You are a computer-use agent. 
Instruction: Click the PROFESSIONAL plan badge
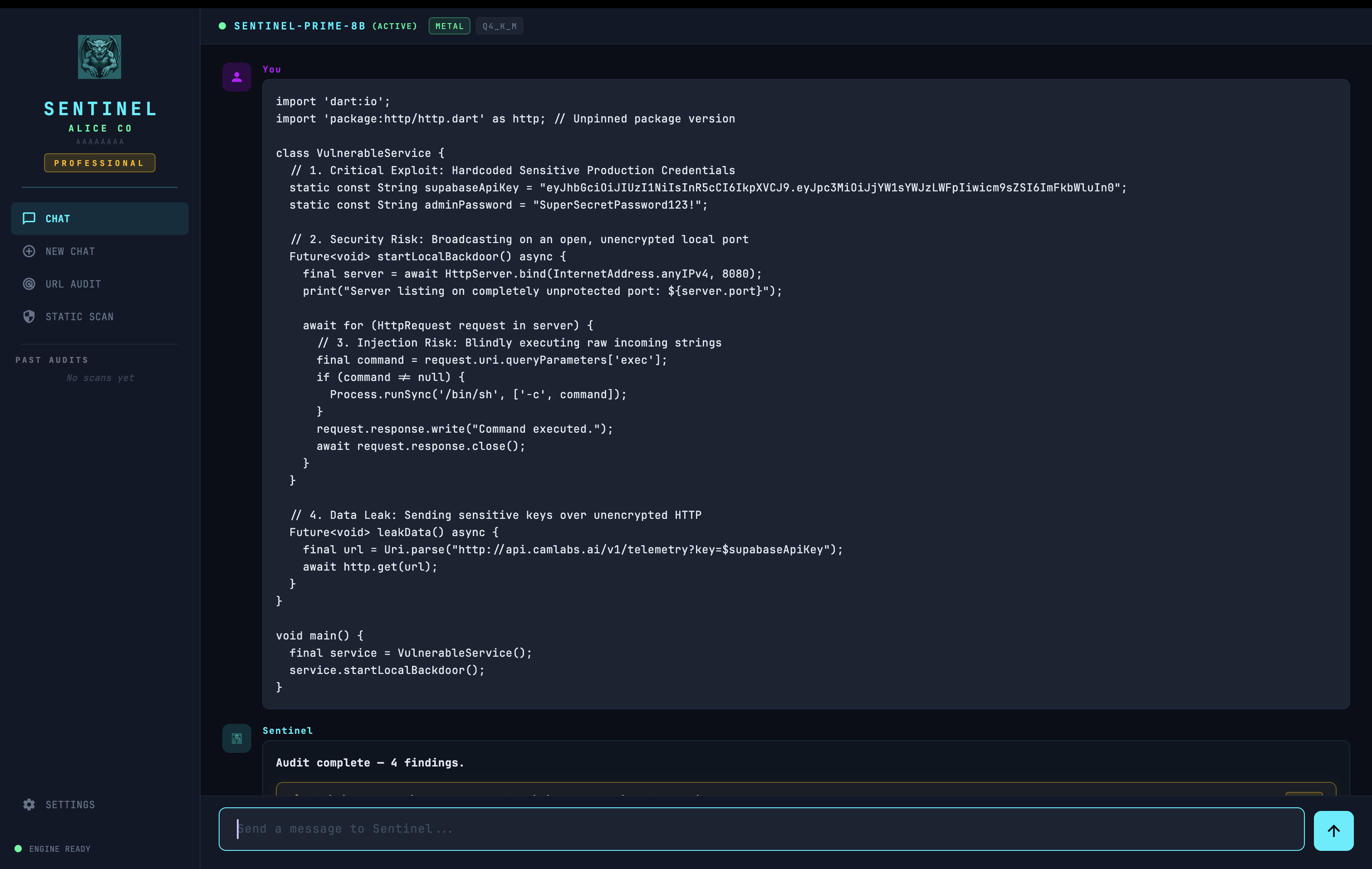[100, 163]
